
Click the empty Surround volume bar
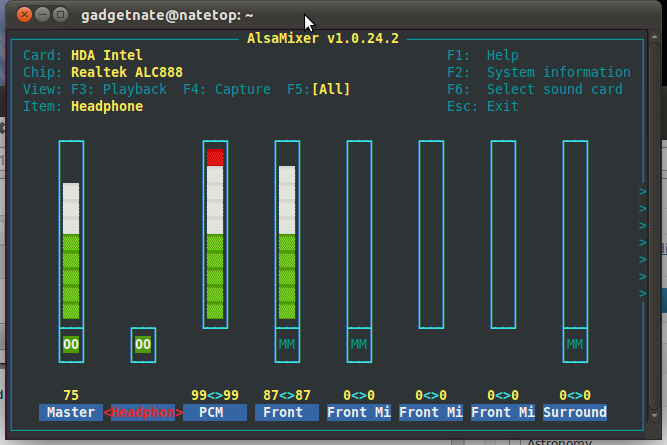(576, 234)
